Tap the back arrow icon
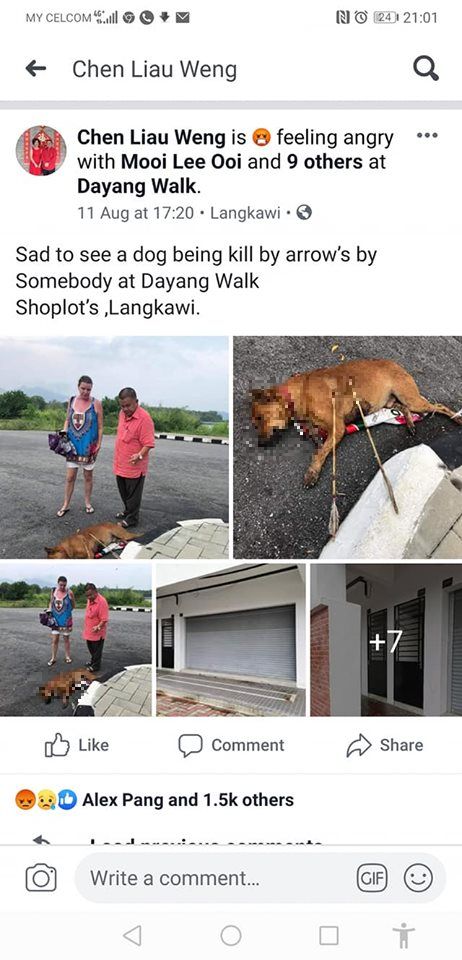Image resolution: width=462 pixels, height=960 pixels. (x=36, y=69)
